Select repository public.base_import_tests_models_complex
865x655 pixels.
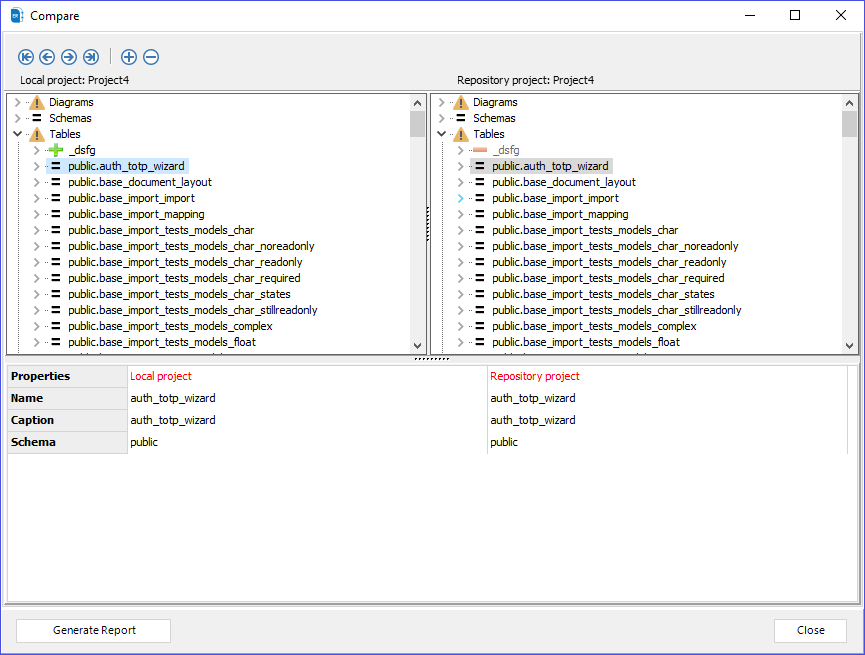pos(594,326)
